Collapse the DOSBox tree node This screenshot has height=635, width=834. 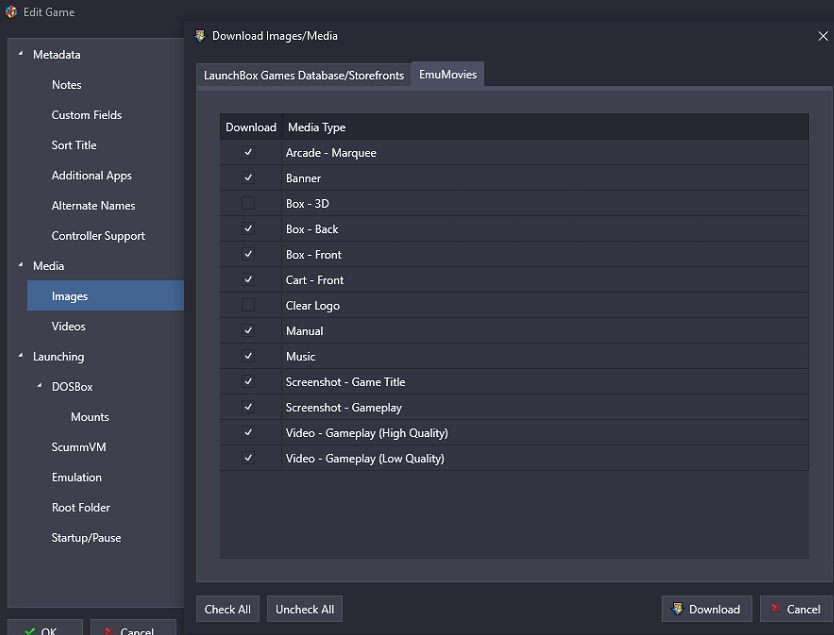click(39, 386)
